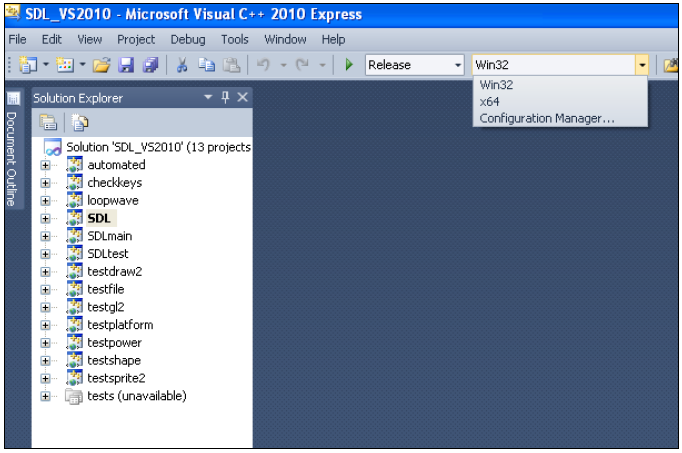Open the Document Outline side tab
682x453 pixels.
coord(13,150)
